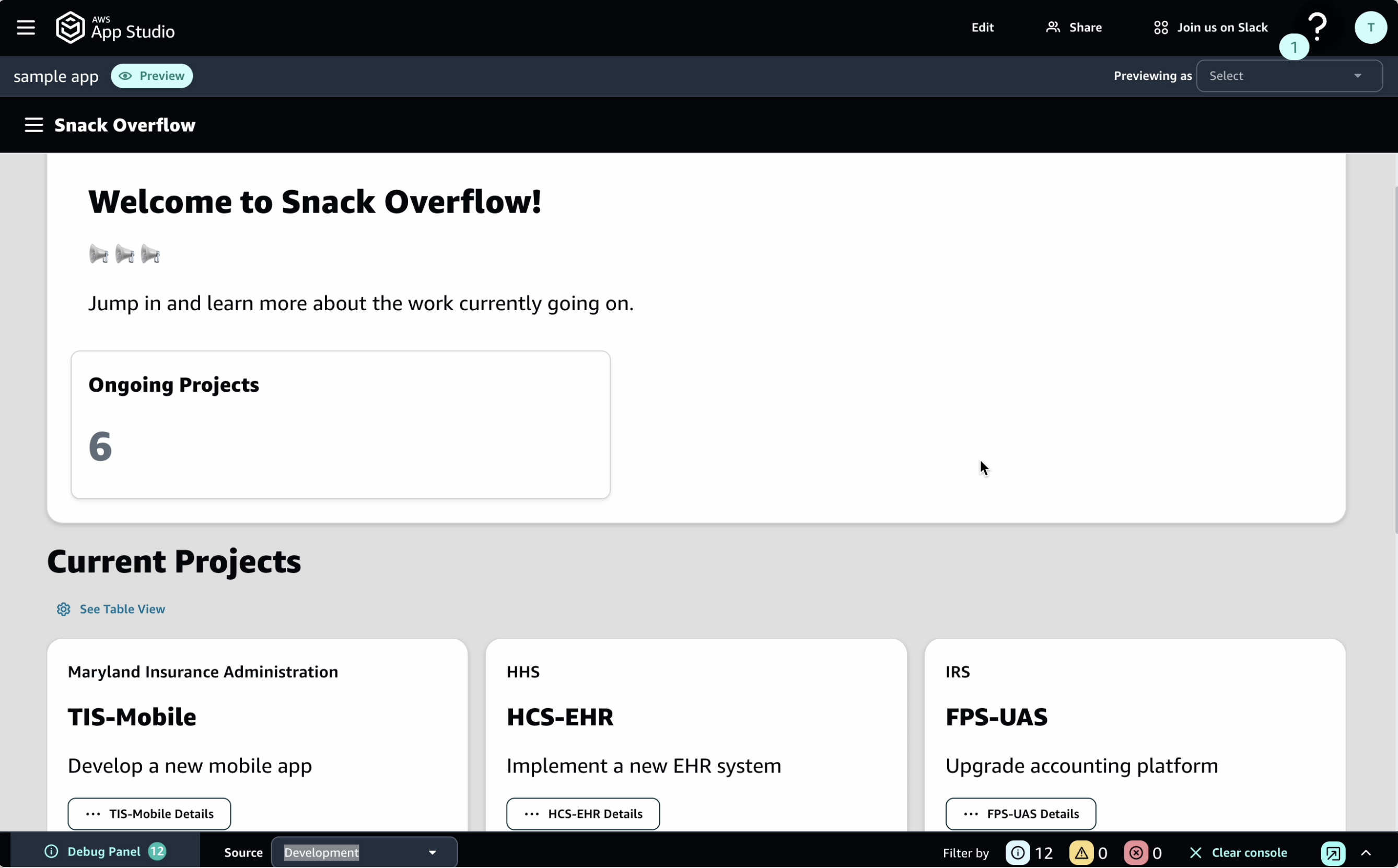The width and height of the screenshot is (1398, 868).
Task: Open the Source Development dropdown
Action: (364, 852)
